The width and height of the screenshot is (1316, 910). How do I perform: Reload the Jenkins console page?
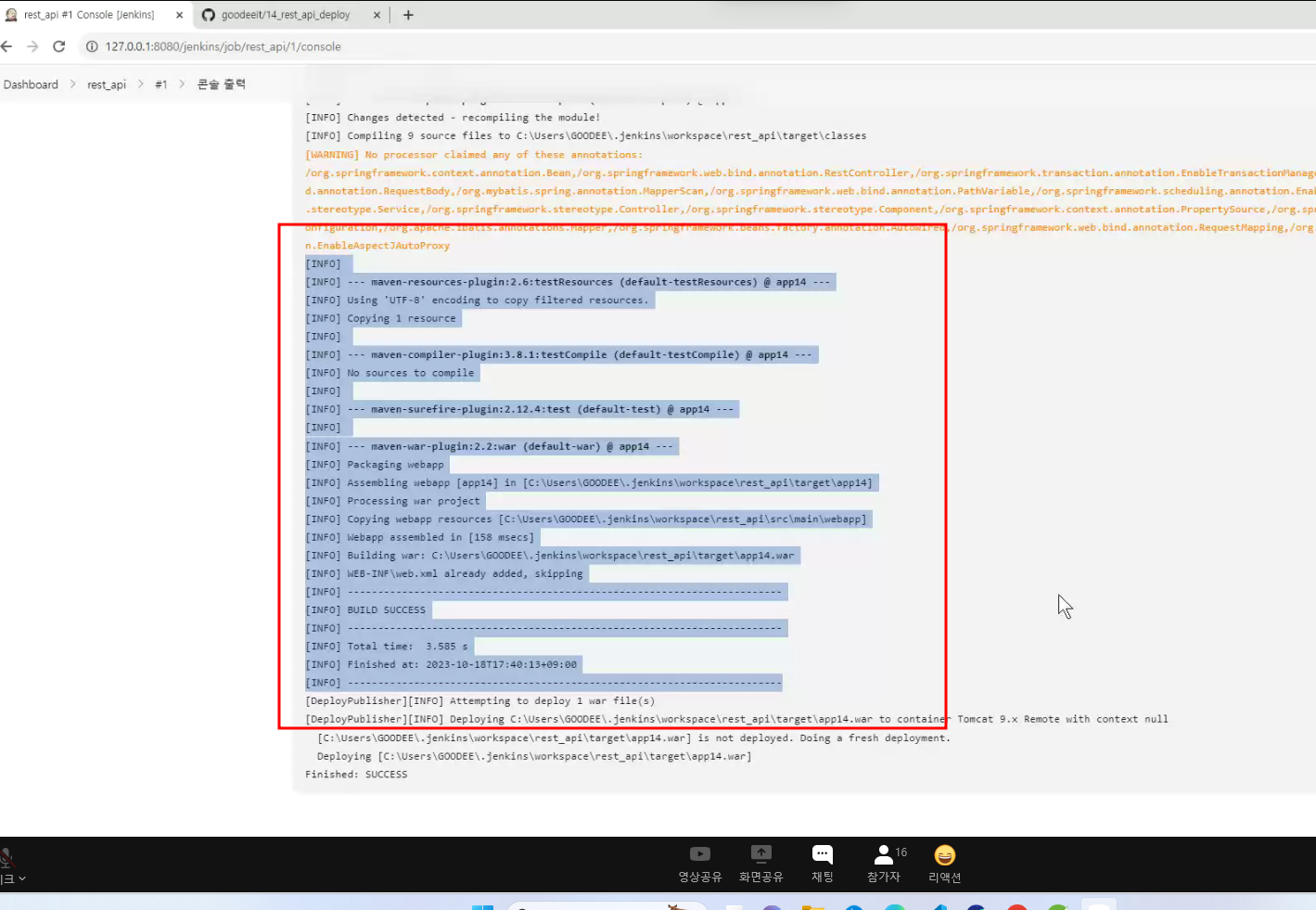coord(59,46)
